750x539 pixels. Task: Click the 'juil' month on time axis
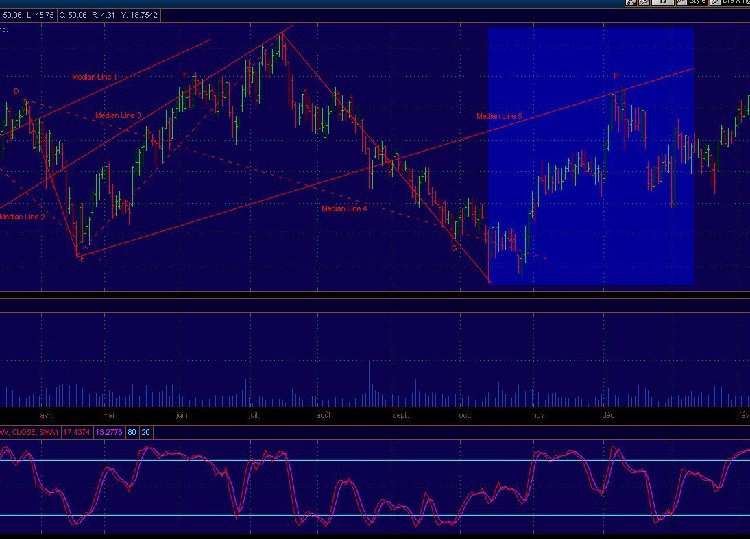(253, 413)
